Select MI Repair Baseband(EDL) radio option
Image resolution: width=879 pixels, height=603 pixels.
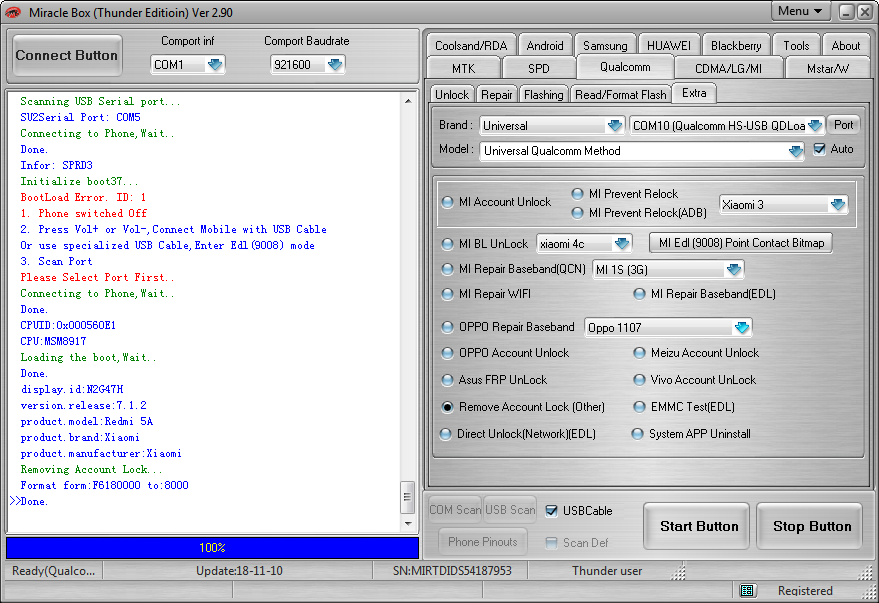pos(639,294)
